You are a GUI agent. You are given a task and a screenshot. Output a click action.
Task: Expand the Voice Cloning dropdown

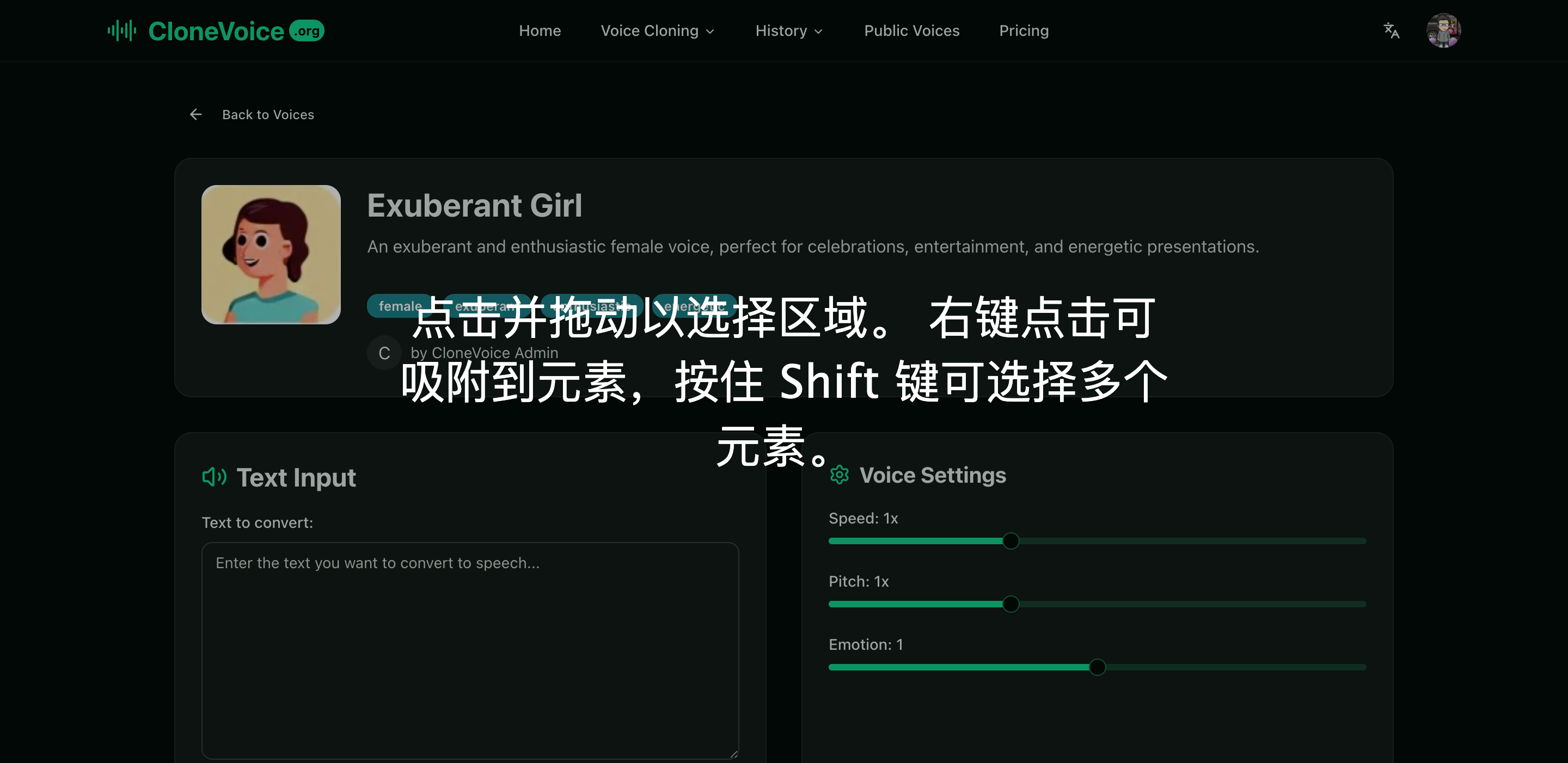(657, 30)
